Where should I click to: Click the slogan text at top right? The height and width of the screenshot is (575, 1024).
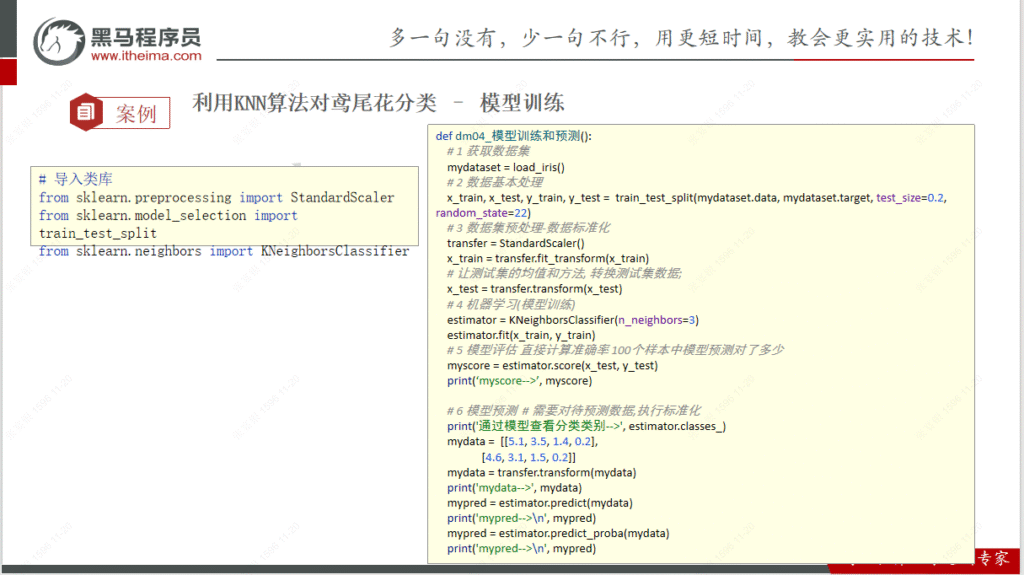pos(681,38)
